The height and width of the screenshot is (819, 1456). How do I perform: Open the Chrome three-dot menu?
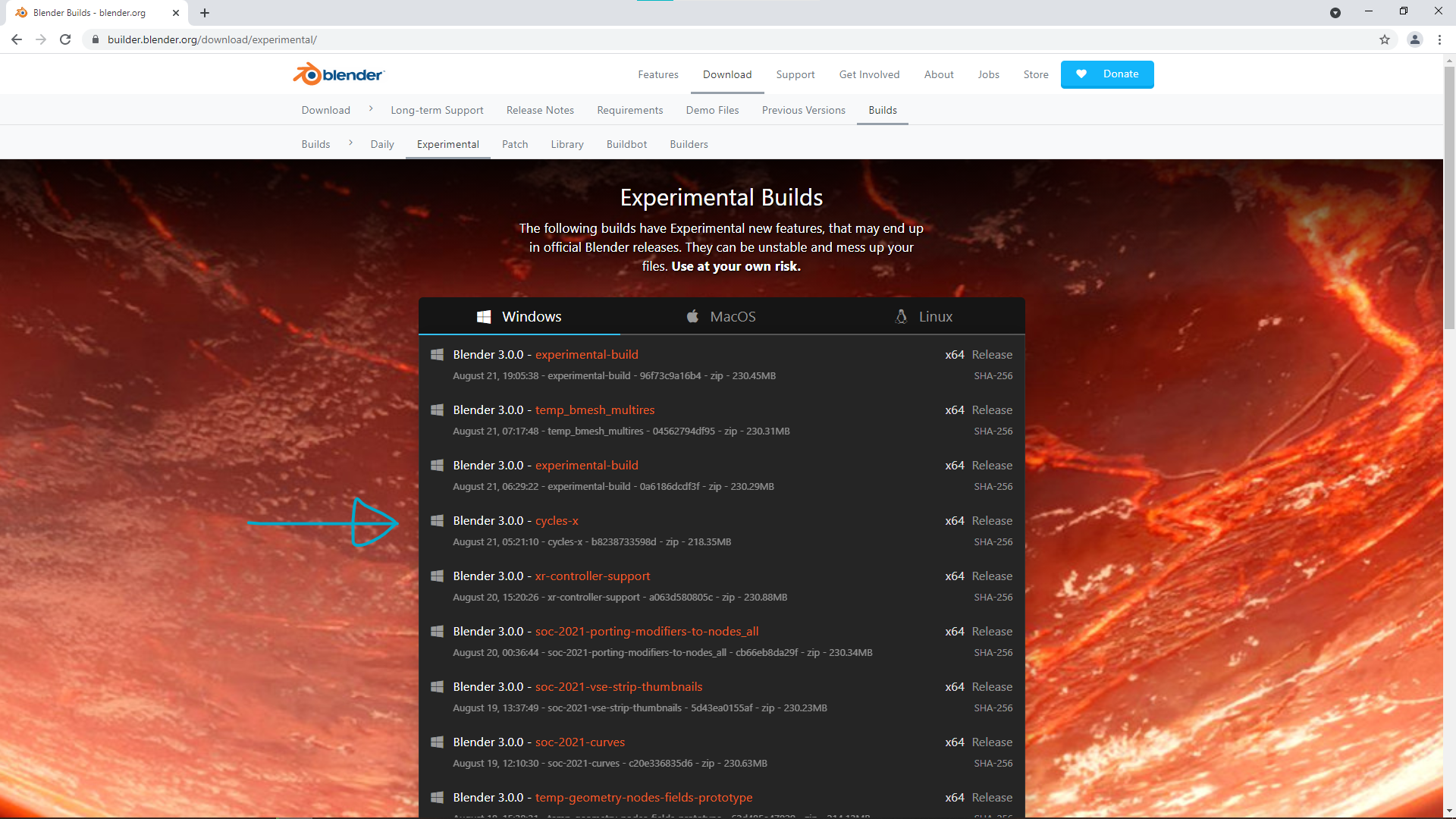(1440, 39)
